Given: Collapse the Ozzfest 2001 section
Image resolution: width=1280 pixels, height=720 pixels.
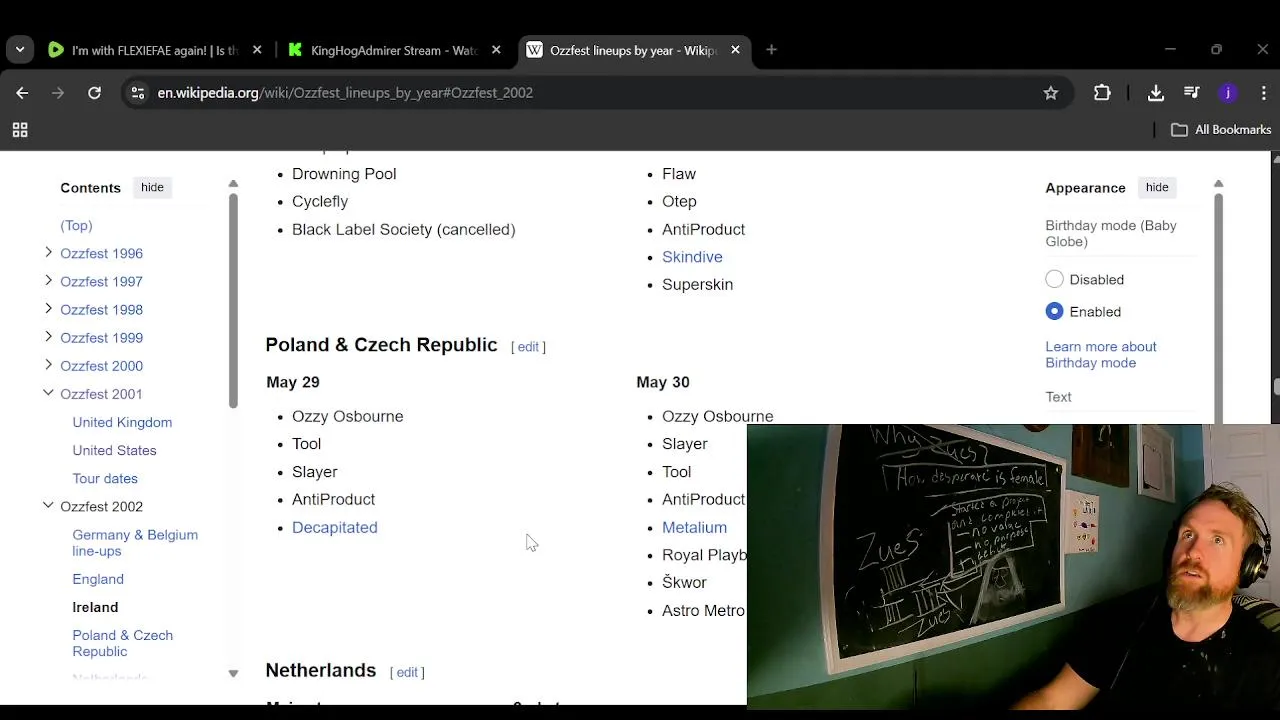Looking at the screenshot, I should 48,393.
